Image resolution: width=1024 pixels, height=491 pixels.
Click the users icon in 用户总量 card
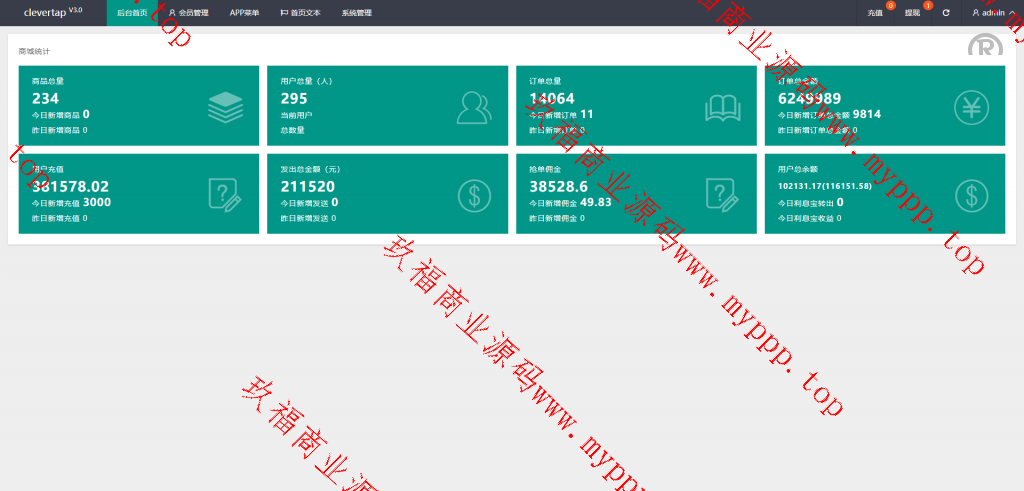pos(474,106)
